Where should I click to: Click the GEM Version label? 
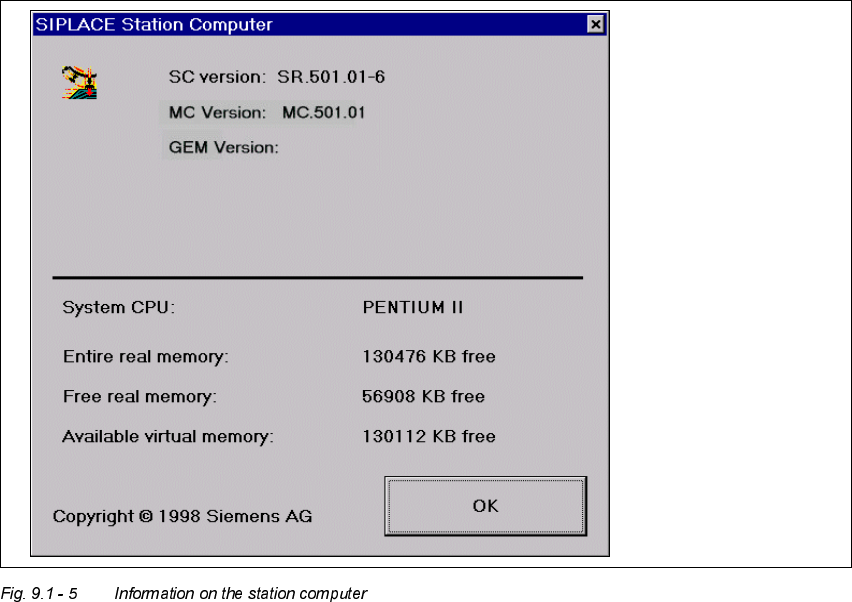click(223, 147)
